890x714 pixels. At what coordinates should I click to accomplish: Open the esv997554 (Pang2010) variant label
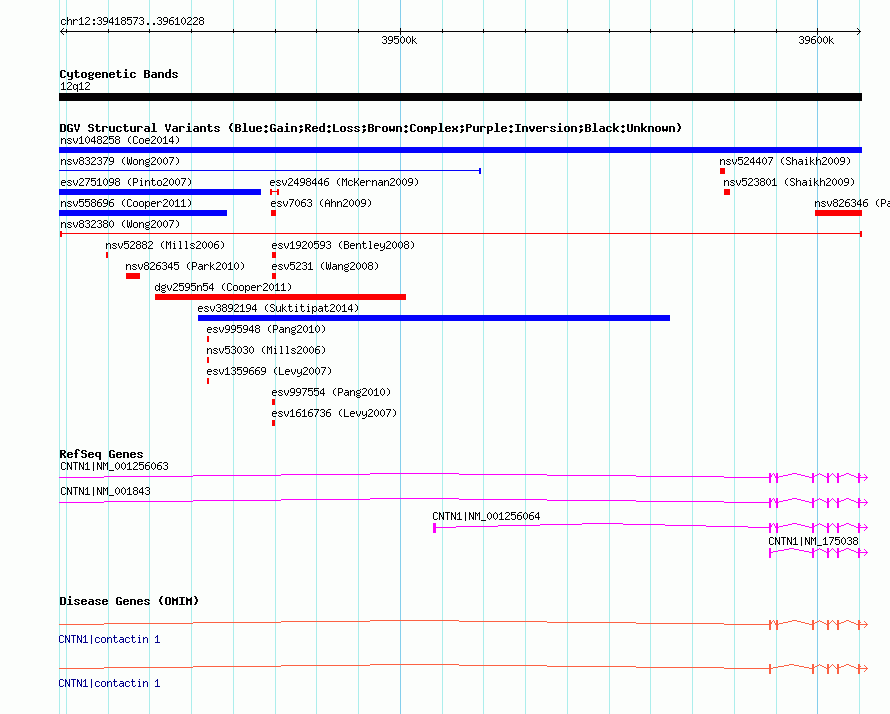331,392
